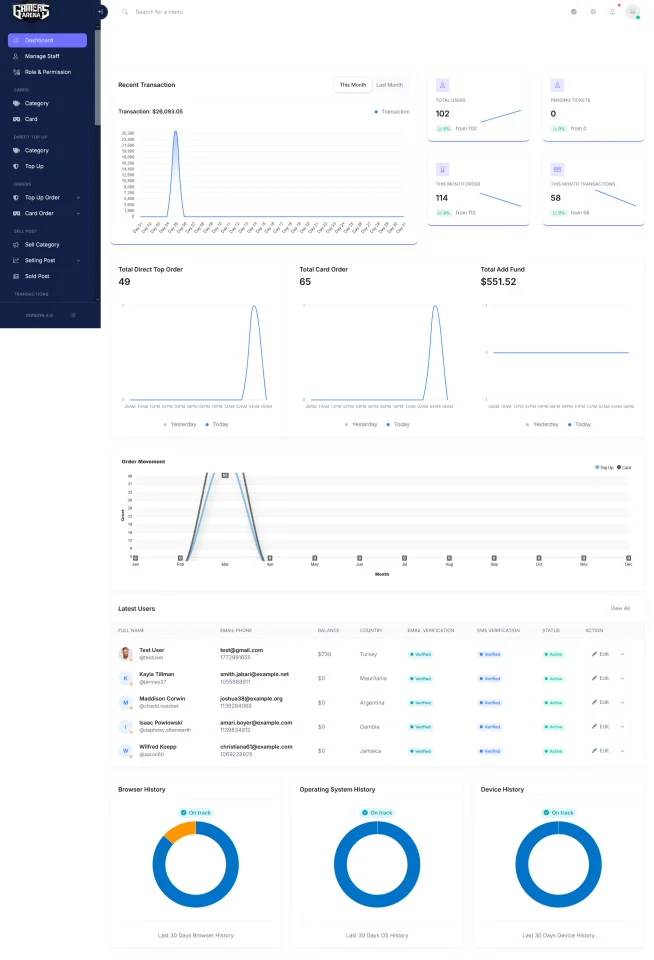Open action dropdown arrow for Test User

coord(622,654)
